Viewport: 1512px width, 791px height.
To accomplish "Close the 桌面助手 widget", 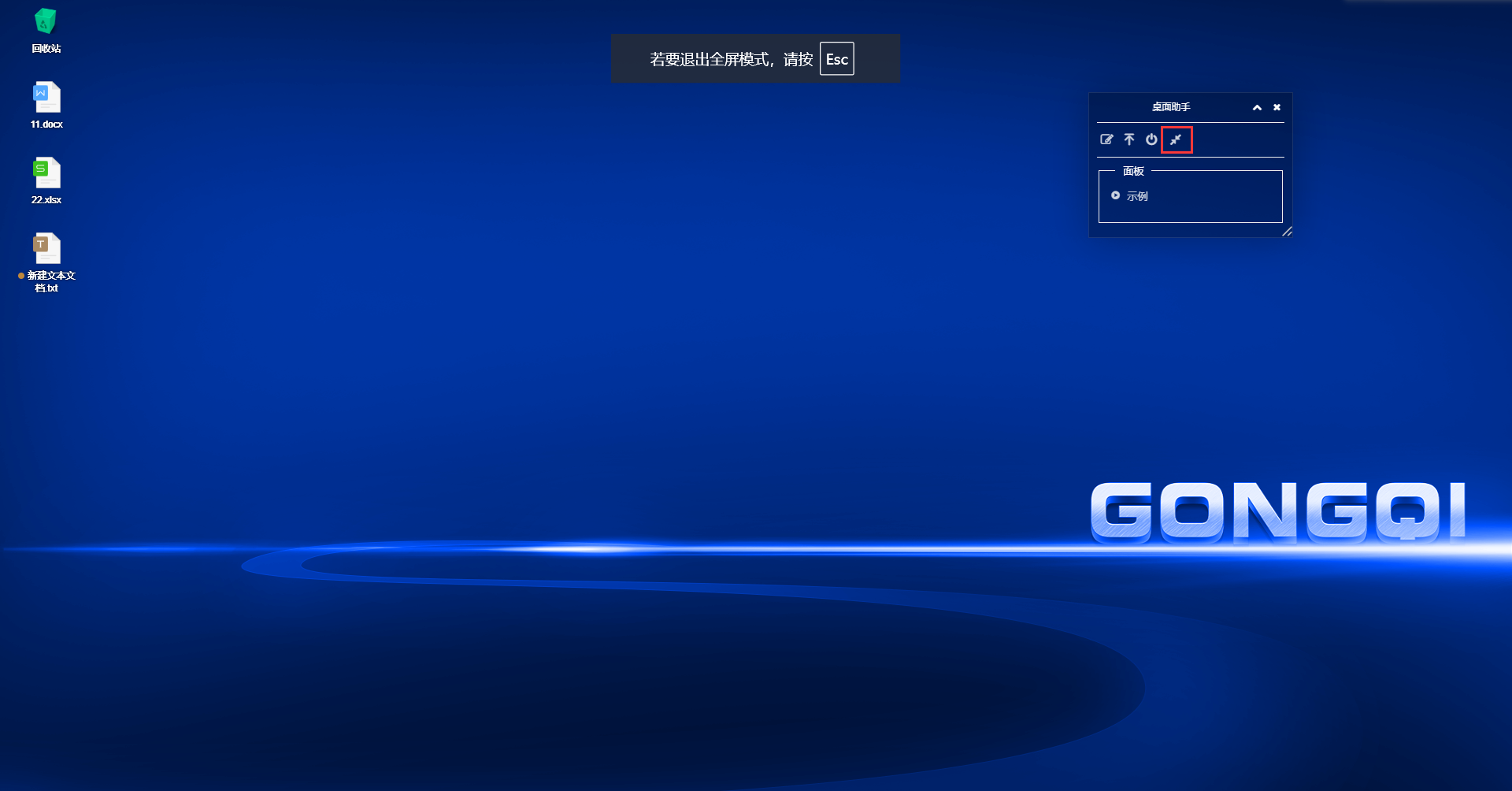I will click(x=1277, y=107).
